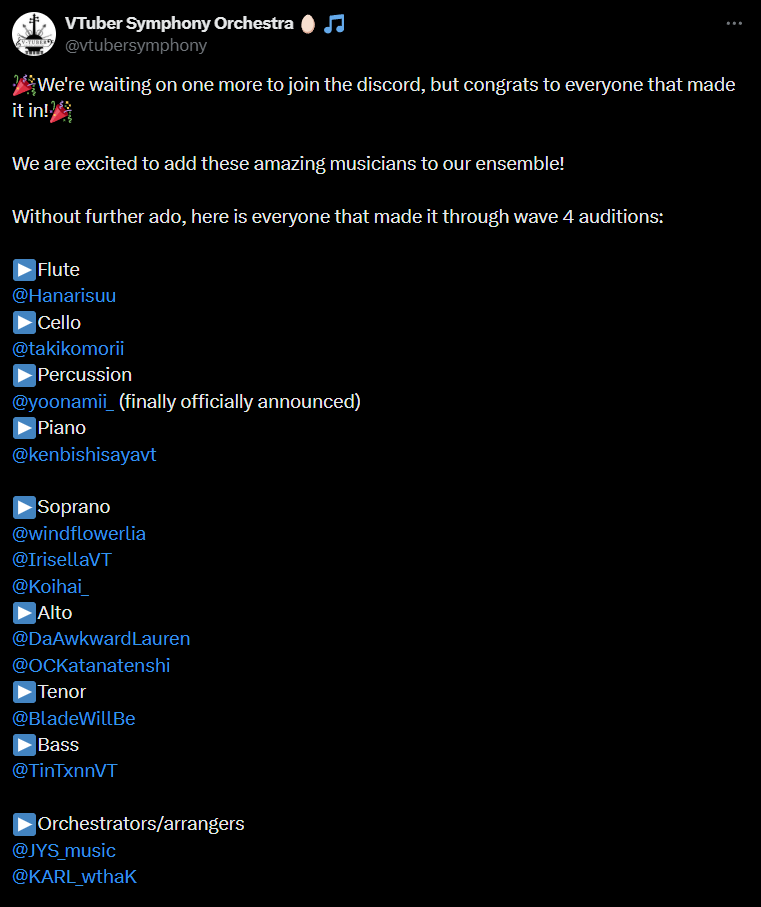Open @BladeWillBe's tenor mention

pos(73,719)
